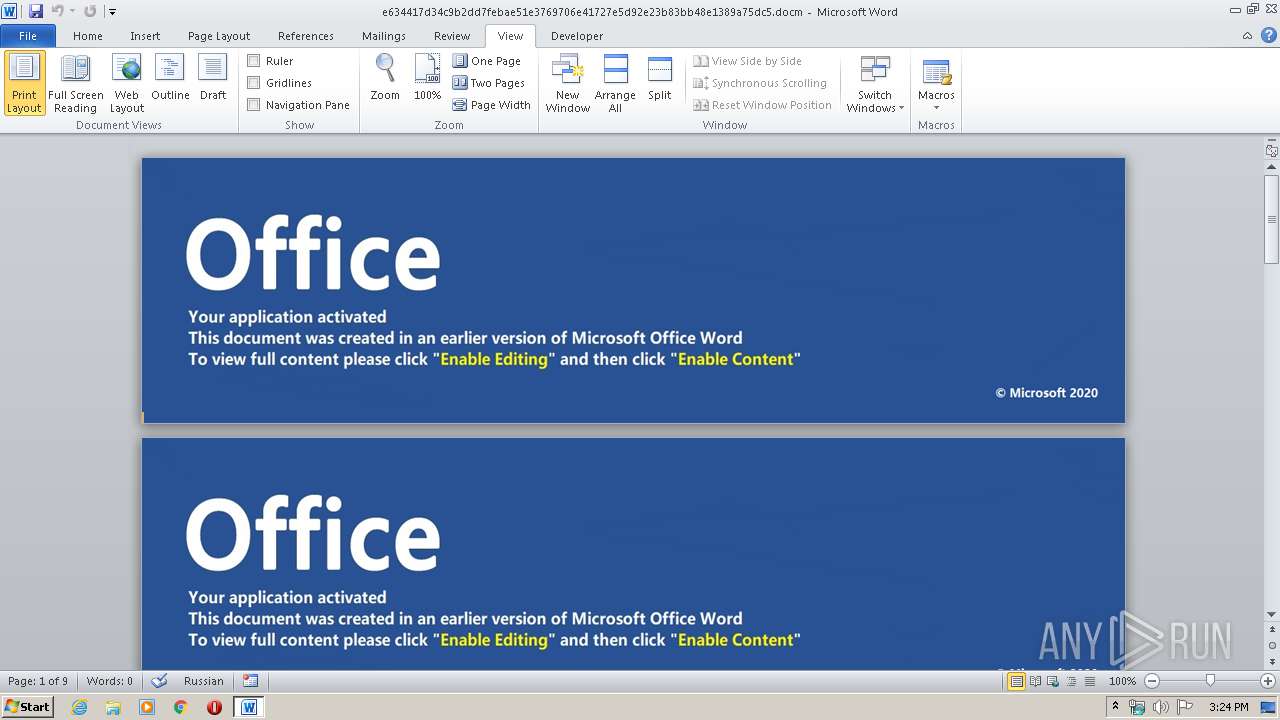Open the Developer tab
Image resolution: width=1280 pixels, height=720 pixels.
[x=577, y=36]
